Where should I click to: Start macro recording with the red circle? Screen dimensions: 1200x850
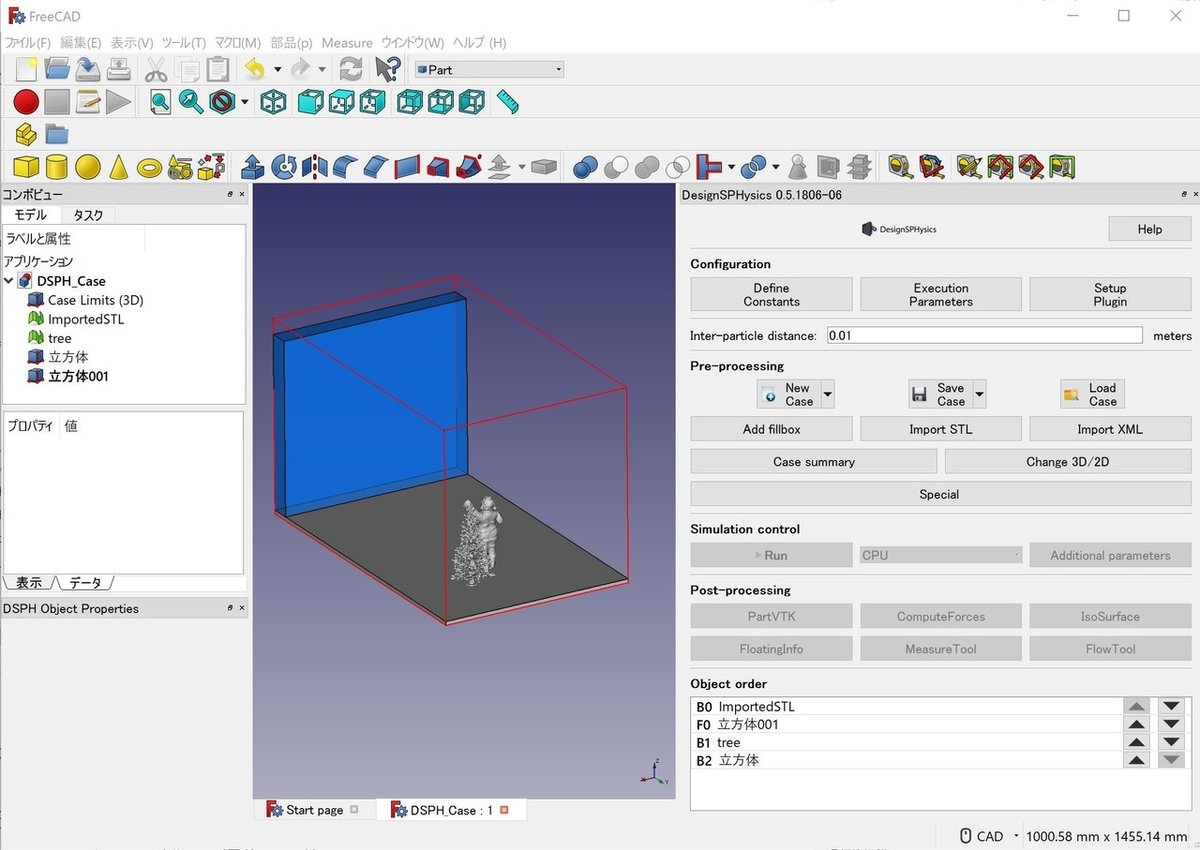(26, 101)
